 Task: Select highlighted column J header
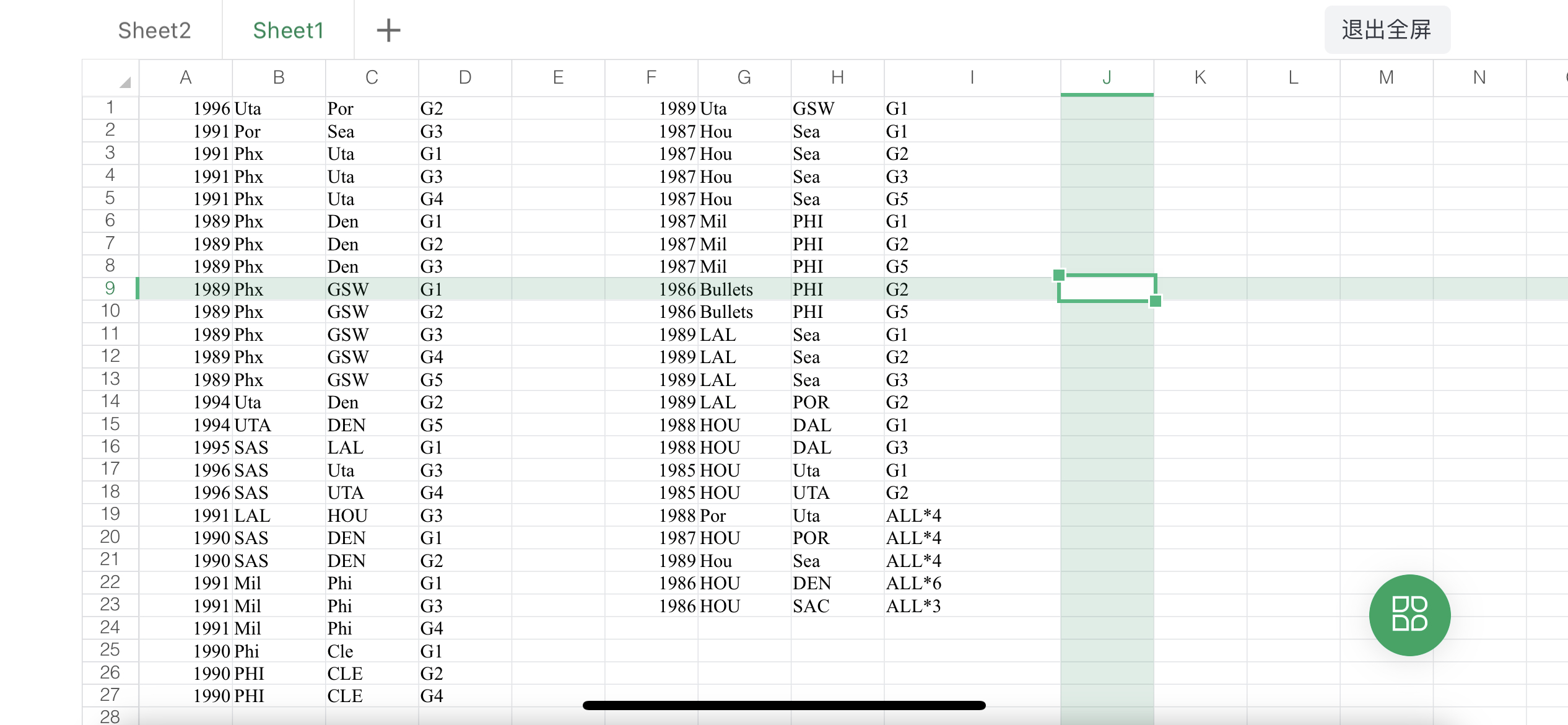click(x=1107, y=77)
